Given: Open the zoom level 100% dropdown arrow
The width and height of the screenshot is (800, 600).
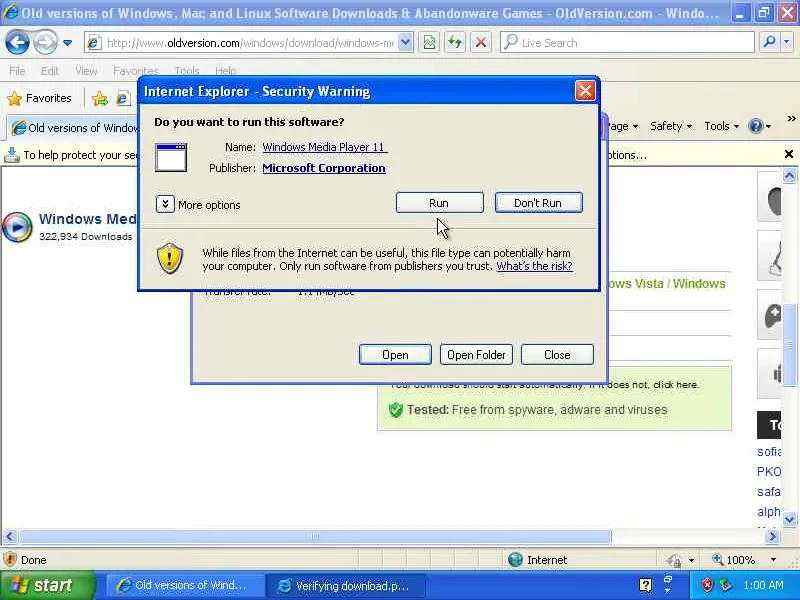Looking at the screenshot, I should coord(773,560).
